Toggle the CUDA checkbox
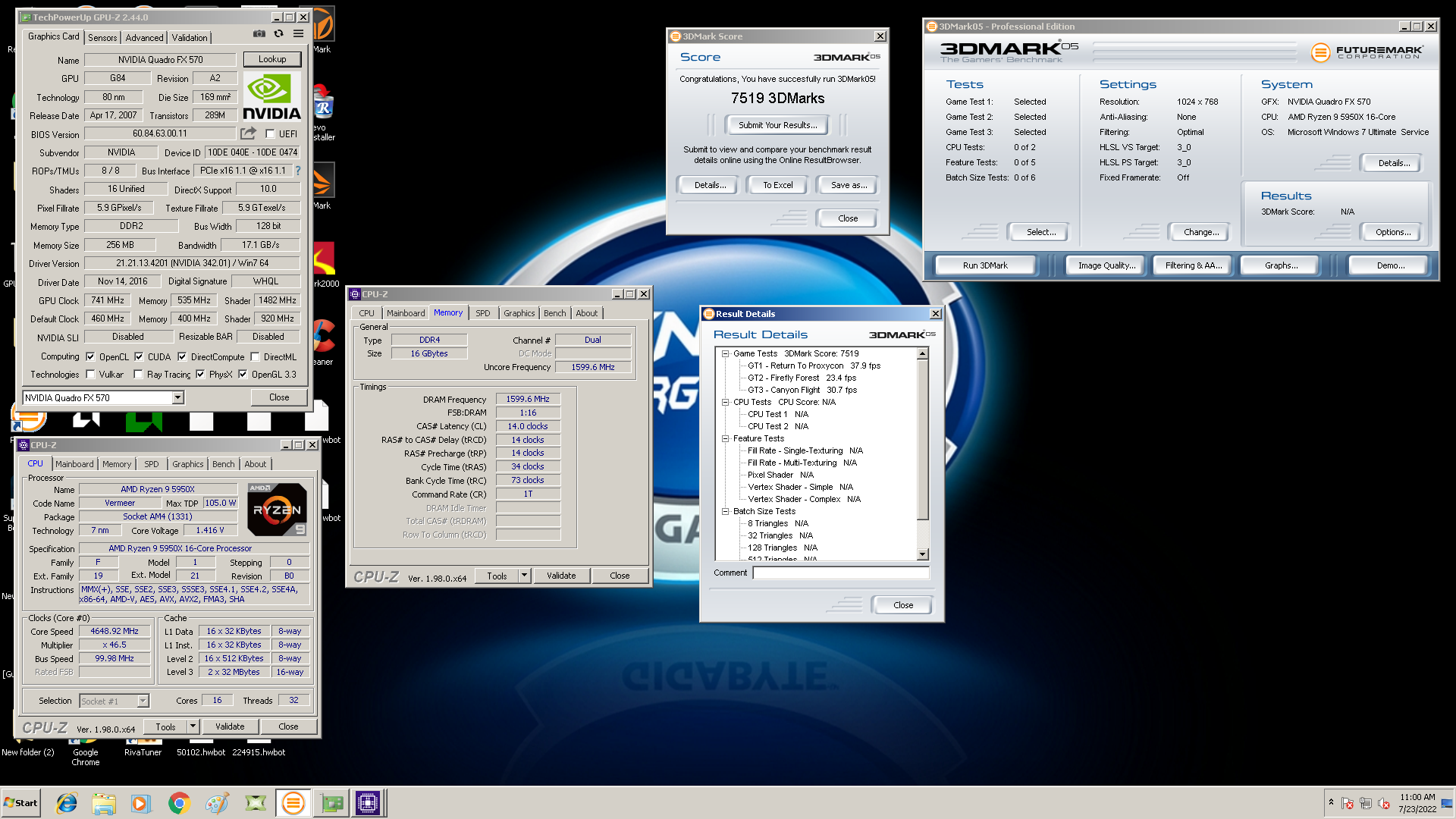 pos(139,356)
